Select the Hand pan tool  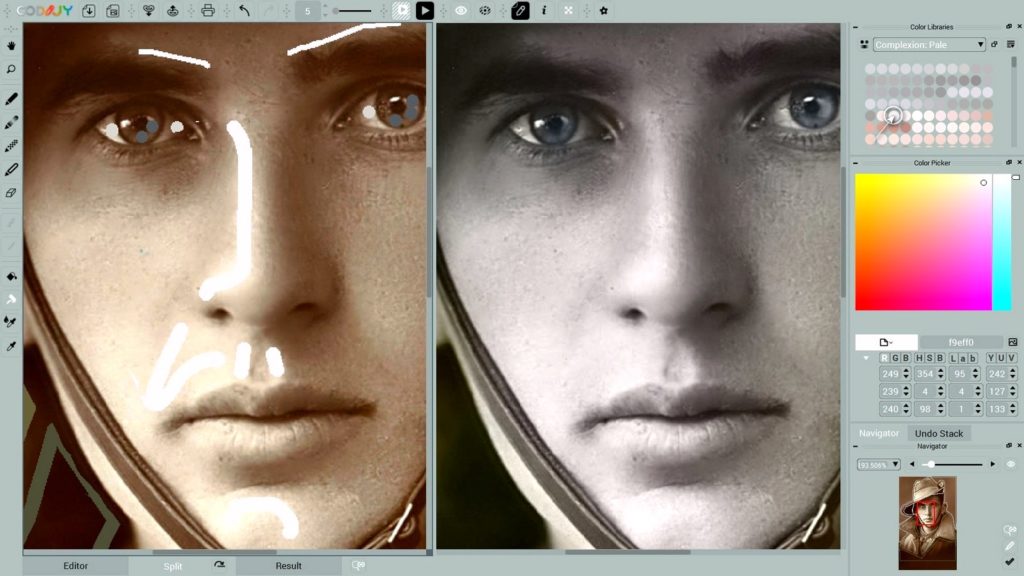(x=11, y=45)
